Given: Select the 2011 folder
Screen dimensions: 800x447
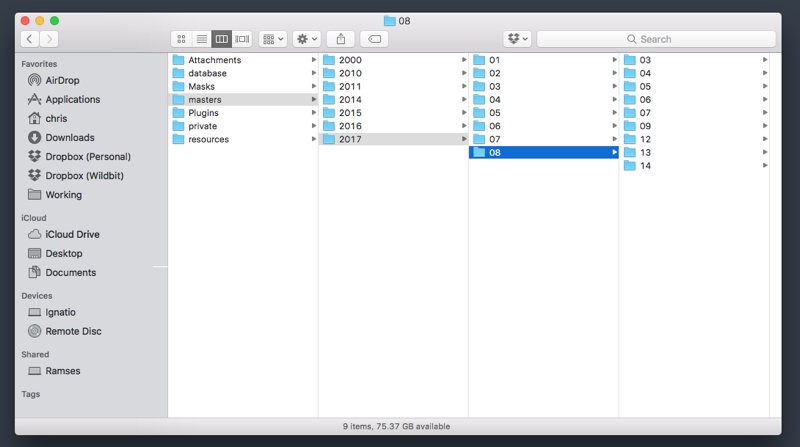Looking at the screenshot, I should [393, 86].
